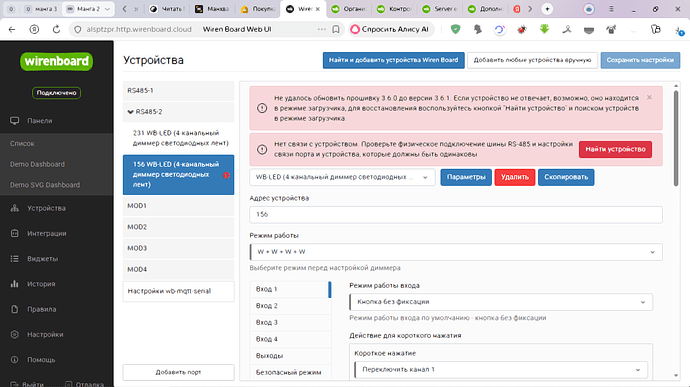Click Сохранить настройки button

point(640,60)
